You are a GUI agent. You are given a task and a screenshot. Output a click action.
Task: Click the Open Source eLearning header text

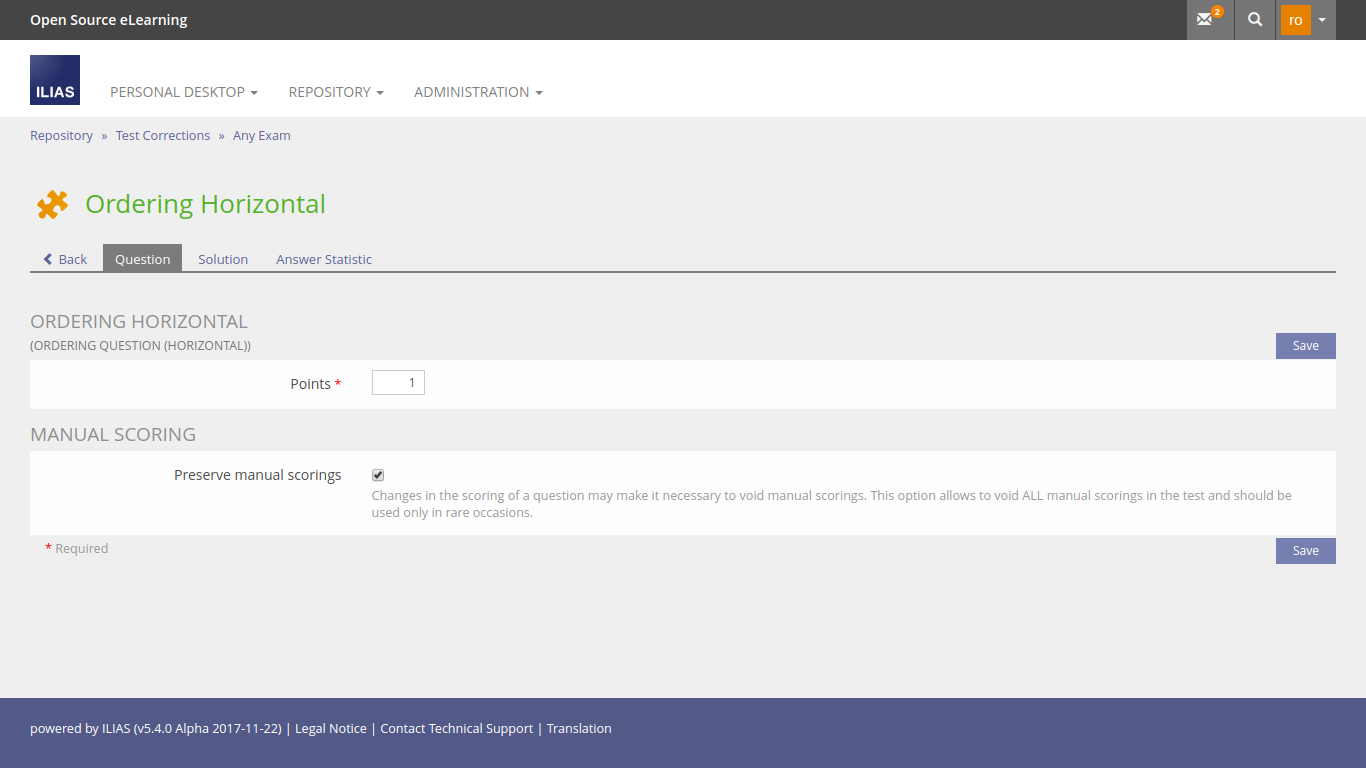pos(109,20)
